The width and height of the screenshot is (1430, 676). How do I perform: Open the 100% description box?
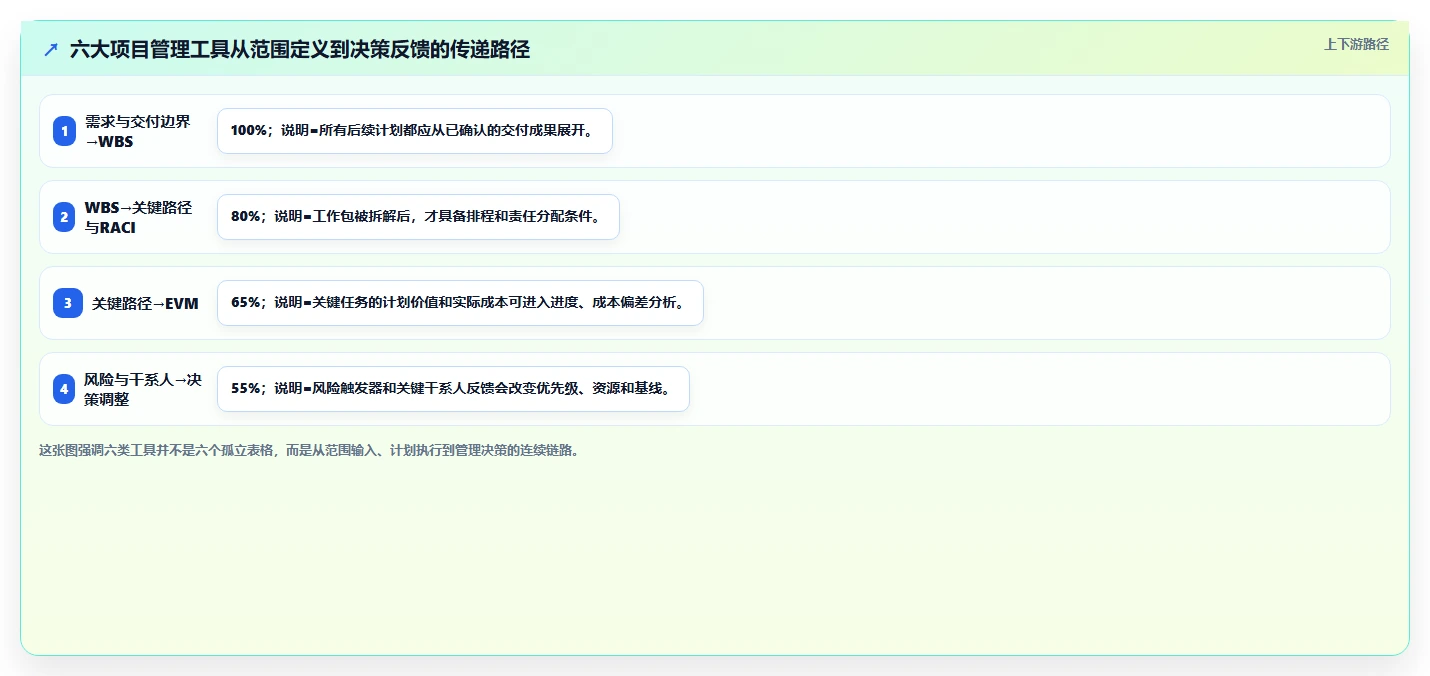pyautogui.click(x=414, y=131)
